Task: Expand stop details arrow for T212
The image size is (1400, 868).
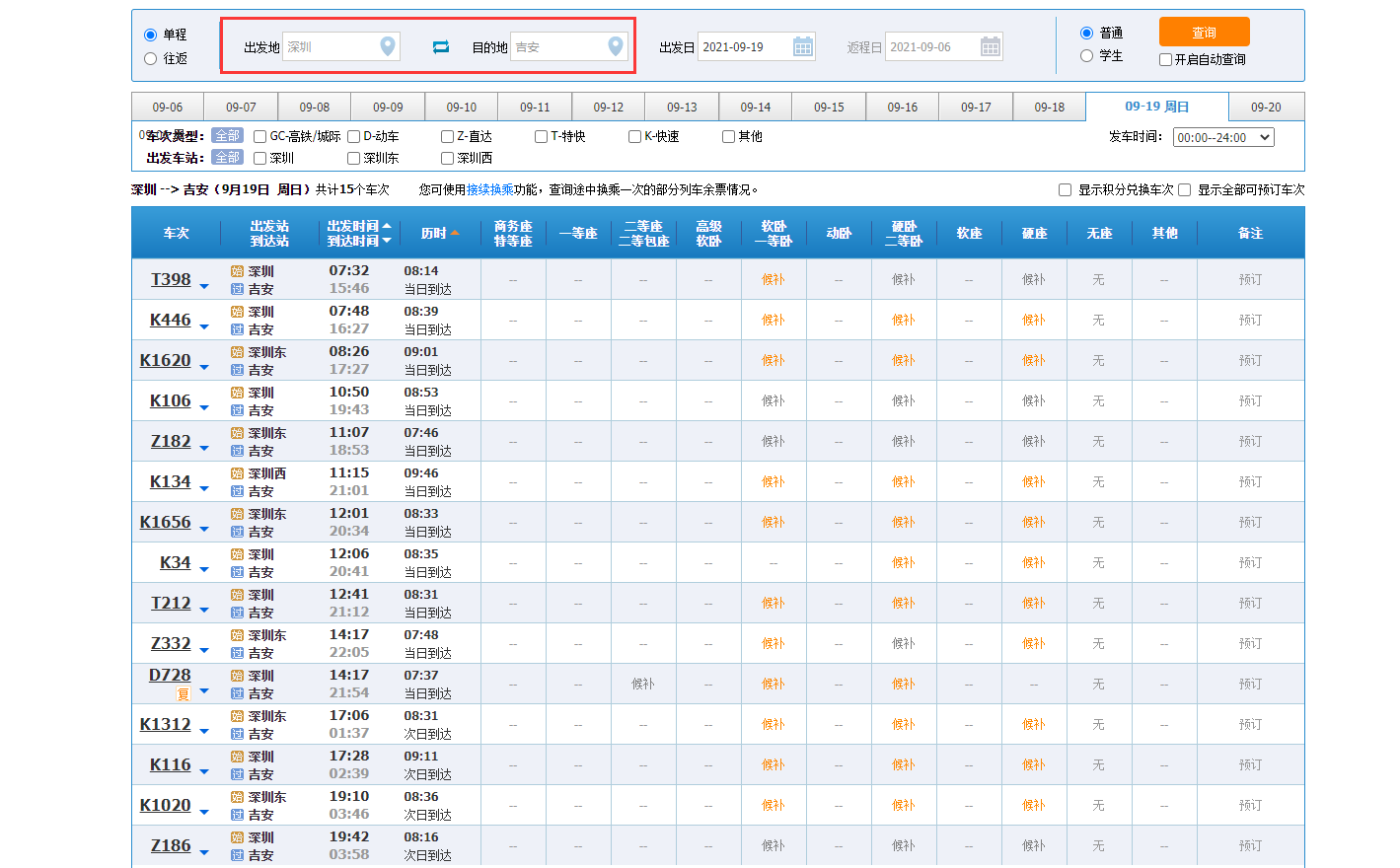Action: [204, 611]
